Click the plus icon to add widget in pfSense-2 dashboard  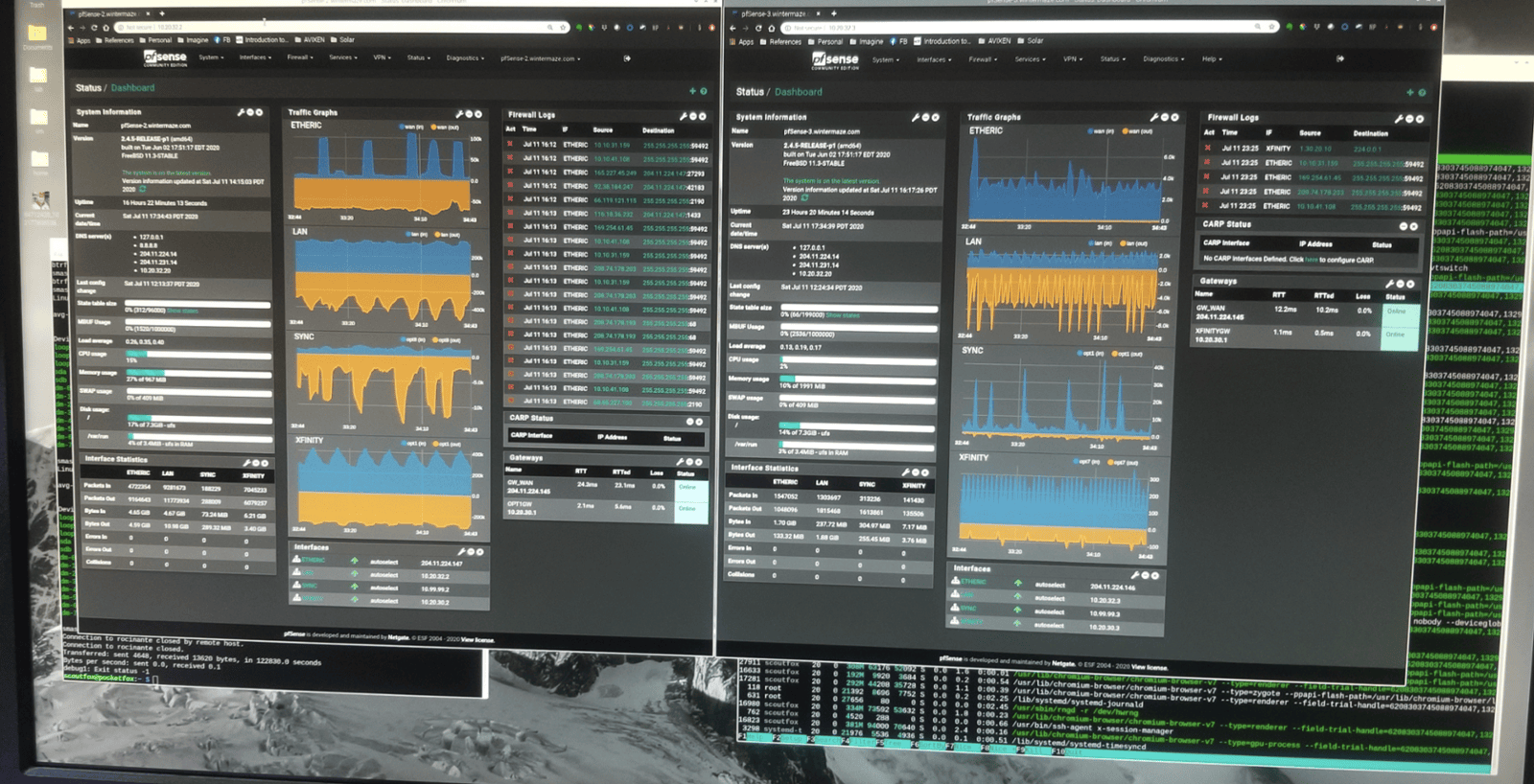pos(692,91)
